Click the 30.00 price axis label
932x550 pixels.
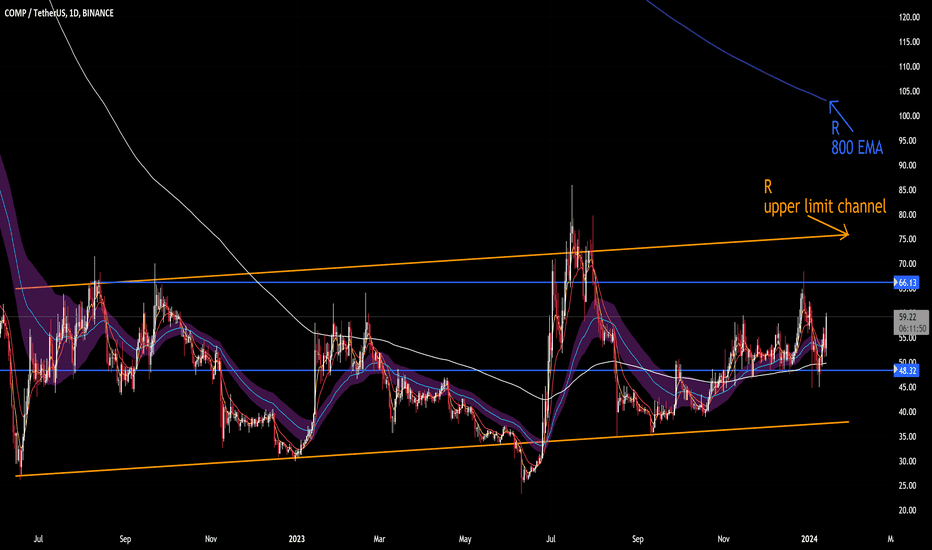tap(908, 461)
